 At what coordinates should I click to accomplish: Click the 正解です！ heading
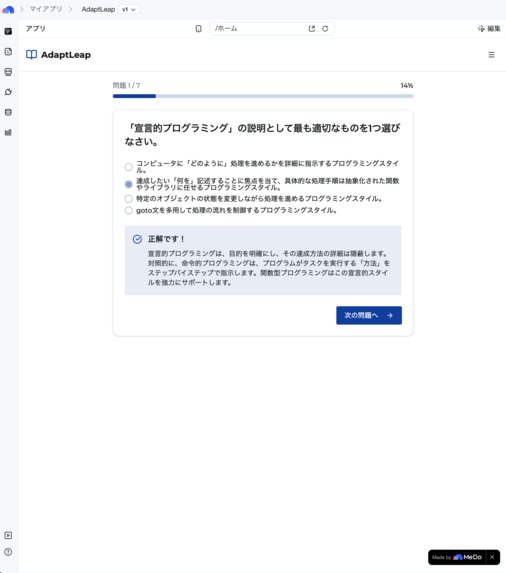click(x=167, y=239)
